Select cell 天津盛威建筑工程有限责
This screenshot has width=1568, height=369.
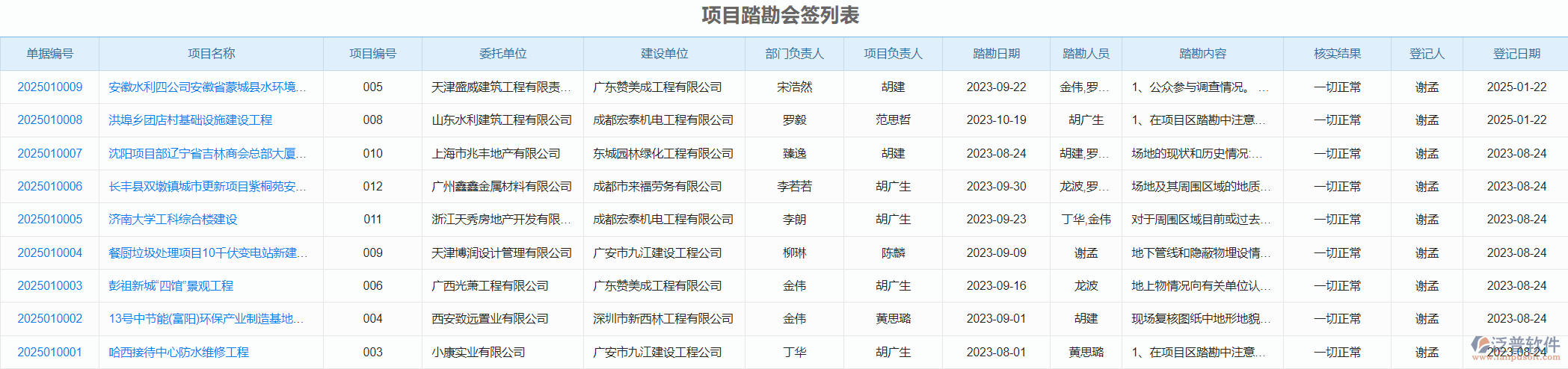(x=501, y=87)
